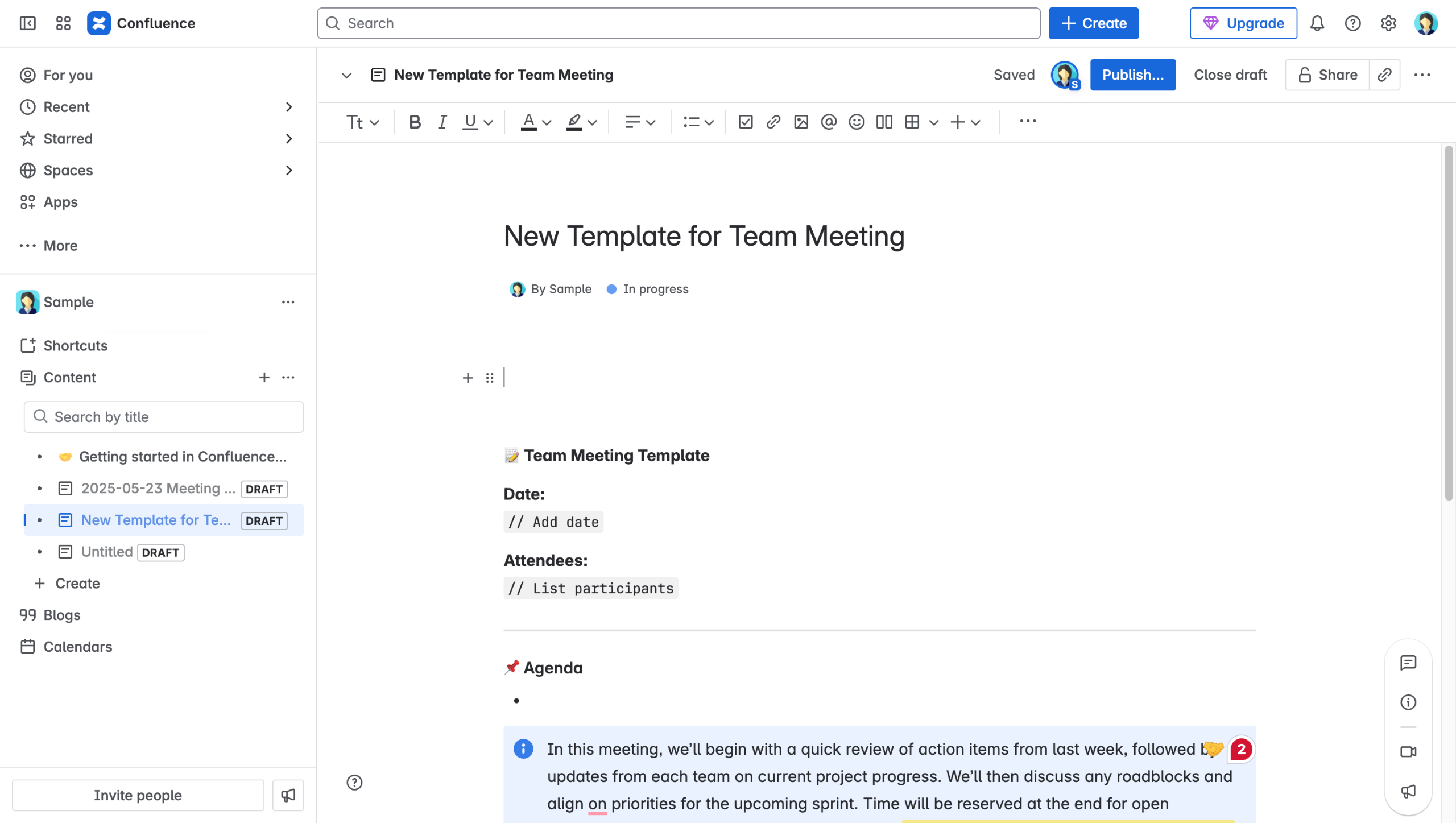1456x823 pixels.
Task: Toggle italic formatting
Action: tap(442, 122)
